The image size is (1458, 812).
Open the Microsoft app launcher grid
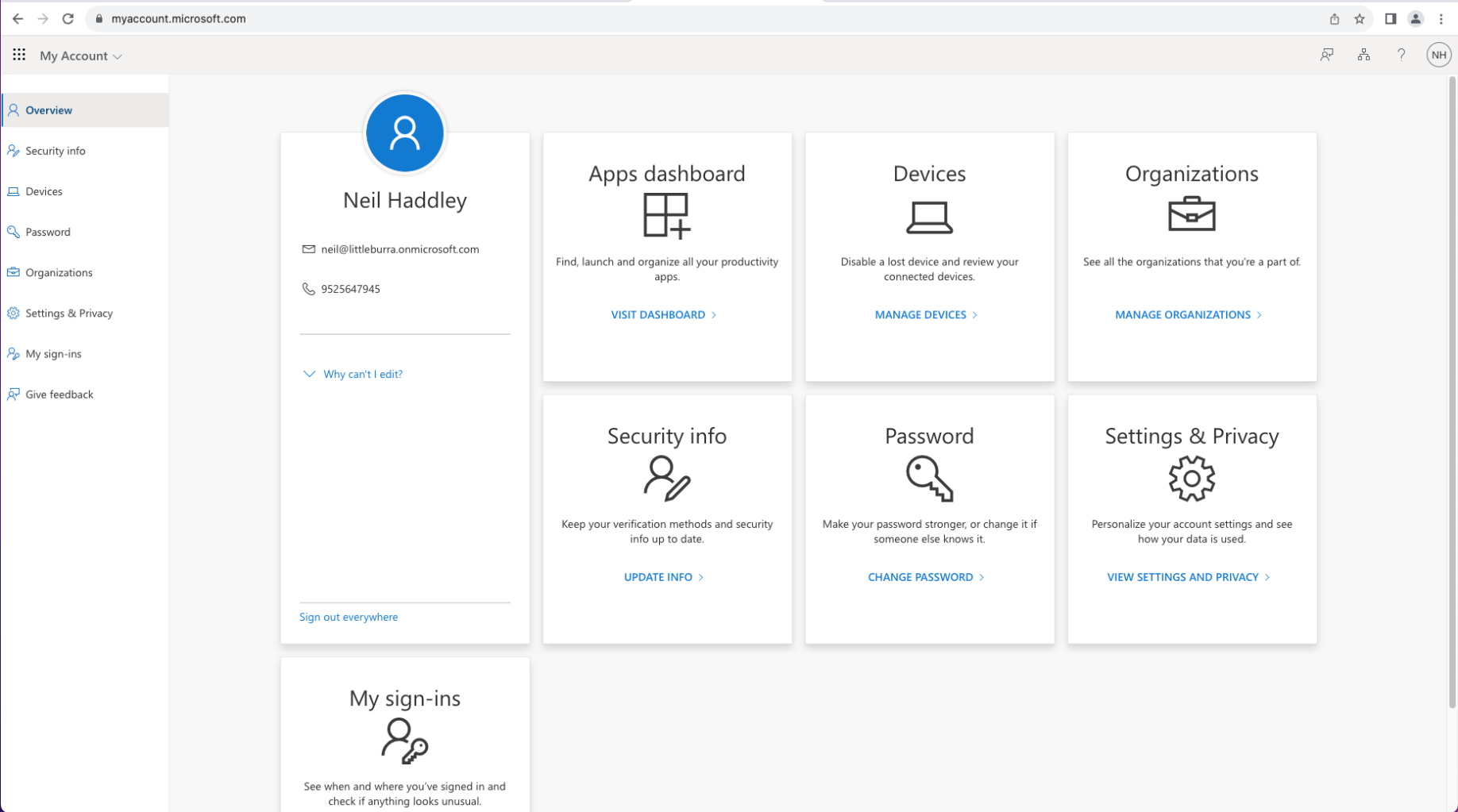click(x=19, y=55)
